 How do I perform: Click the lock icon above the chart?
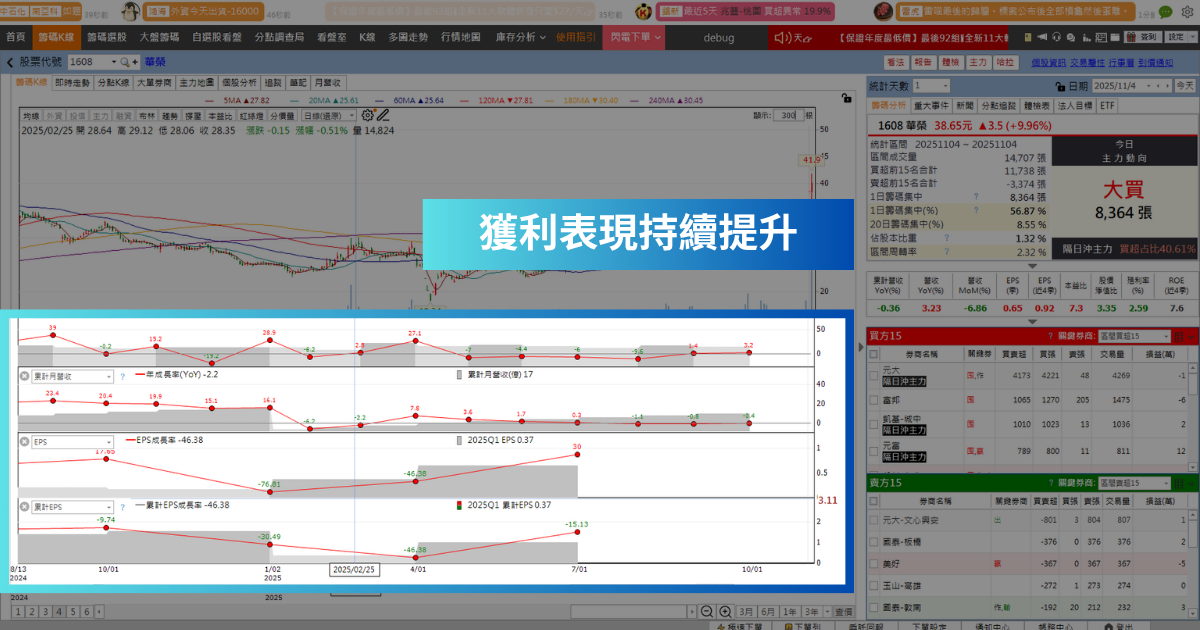coord(845,98)
